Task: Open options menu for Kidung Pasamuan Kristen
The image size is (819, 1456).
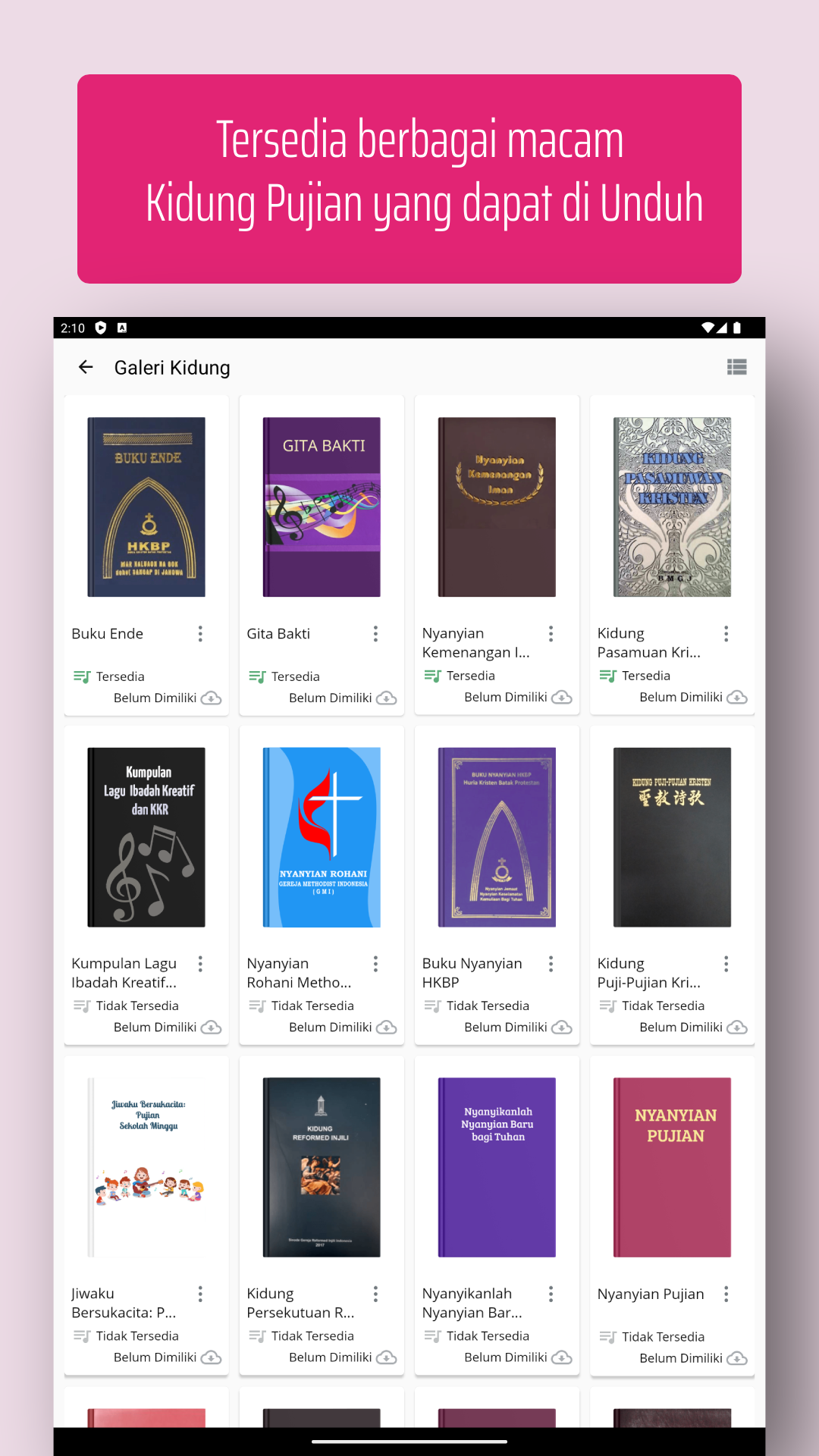Action: (726, 634)
